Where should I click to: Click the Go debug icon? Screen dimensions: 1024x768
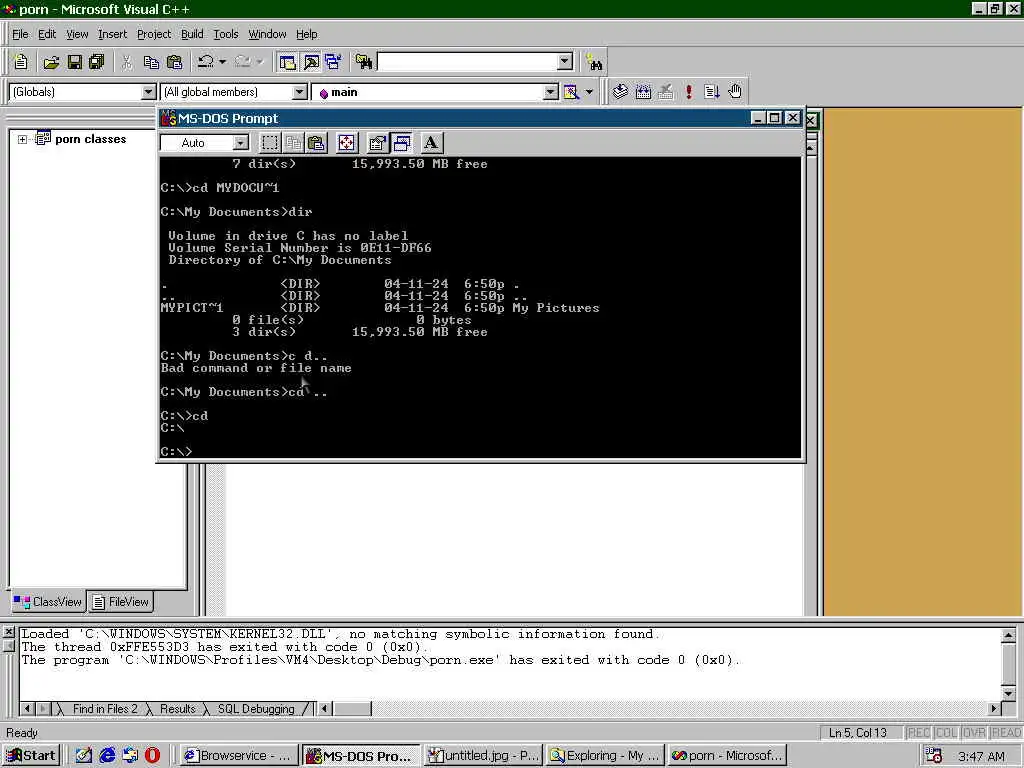click(711, 92)
